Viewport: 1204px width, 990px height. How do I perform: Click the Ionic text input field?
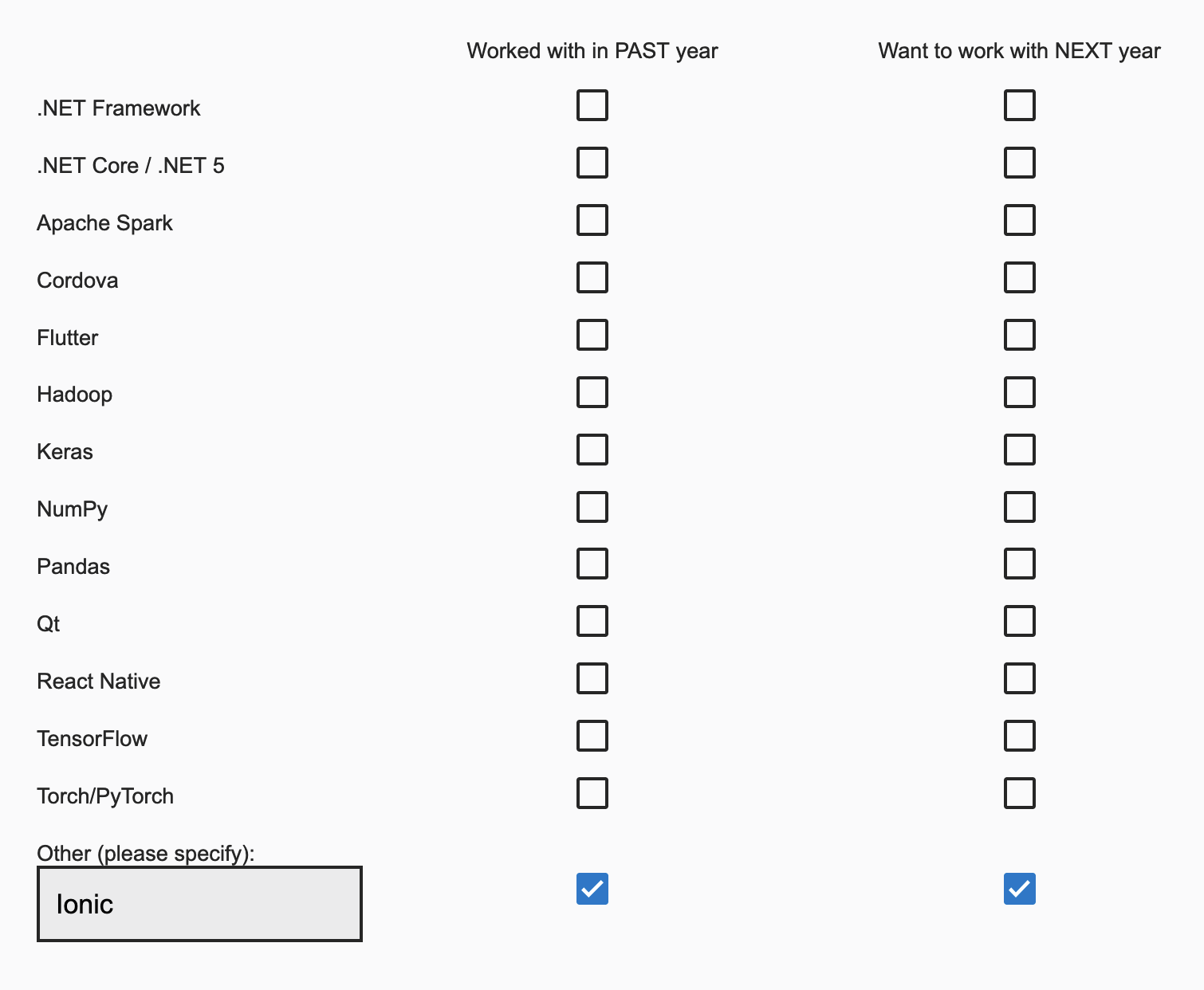199,903
